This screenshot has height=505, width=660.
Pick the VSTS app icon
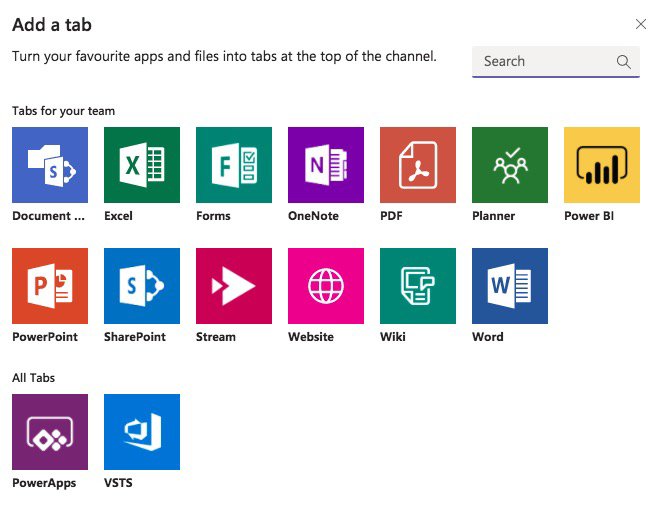click(x=142, y=432)
